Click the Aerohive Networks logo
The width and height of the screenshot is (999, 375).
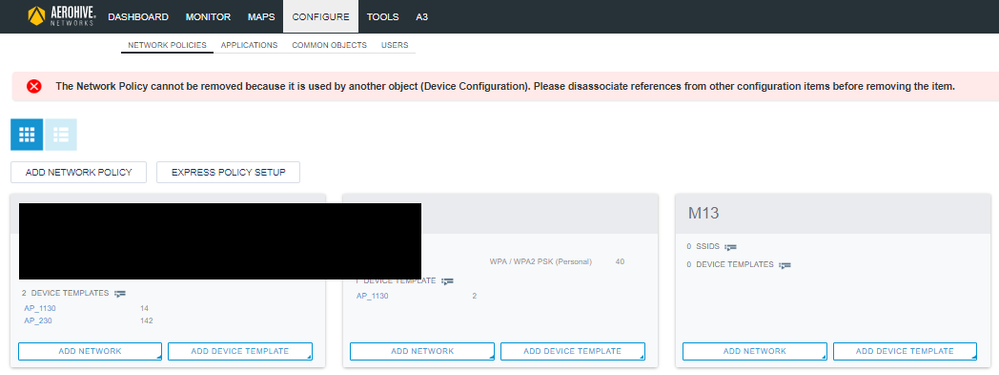coord(61,16)
